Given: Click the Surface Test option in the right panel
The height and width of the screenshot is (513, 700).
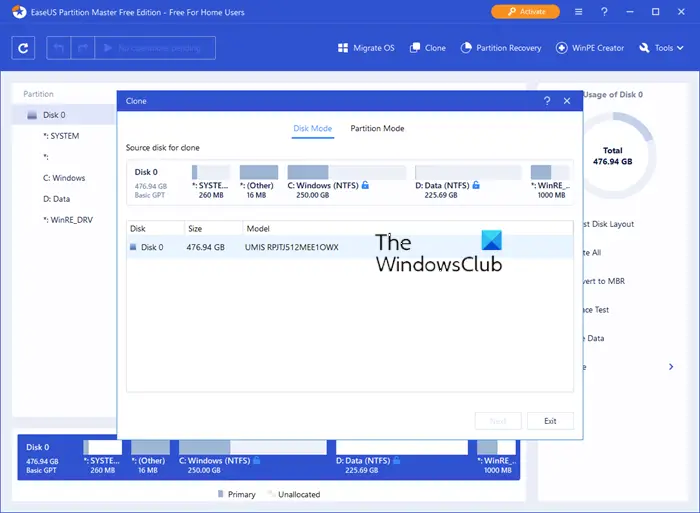Looking at the screenshot, I should pyautogui.click(x=596, y=309).
